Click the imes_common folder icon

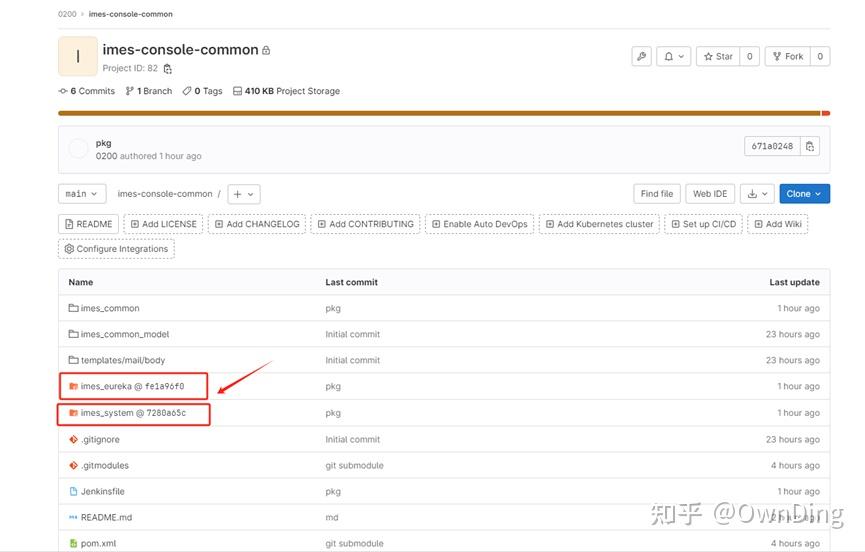73,308
